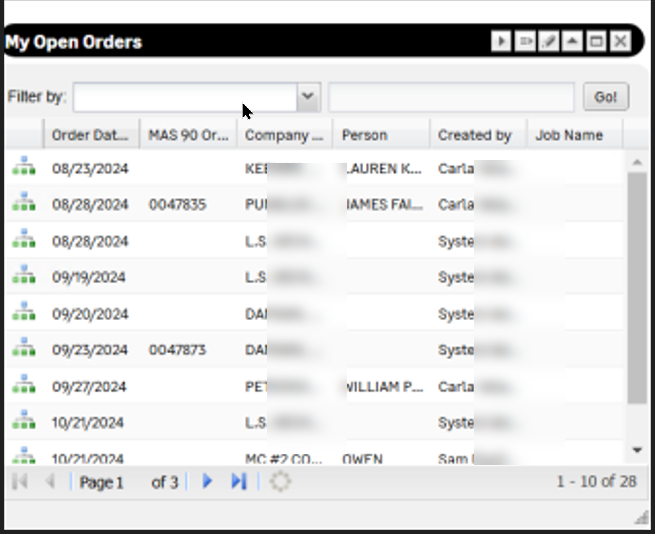Click the Go! button
Screen dimensions: 655x534
[606, 97]
